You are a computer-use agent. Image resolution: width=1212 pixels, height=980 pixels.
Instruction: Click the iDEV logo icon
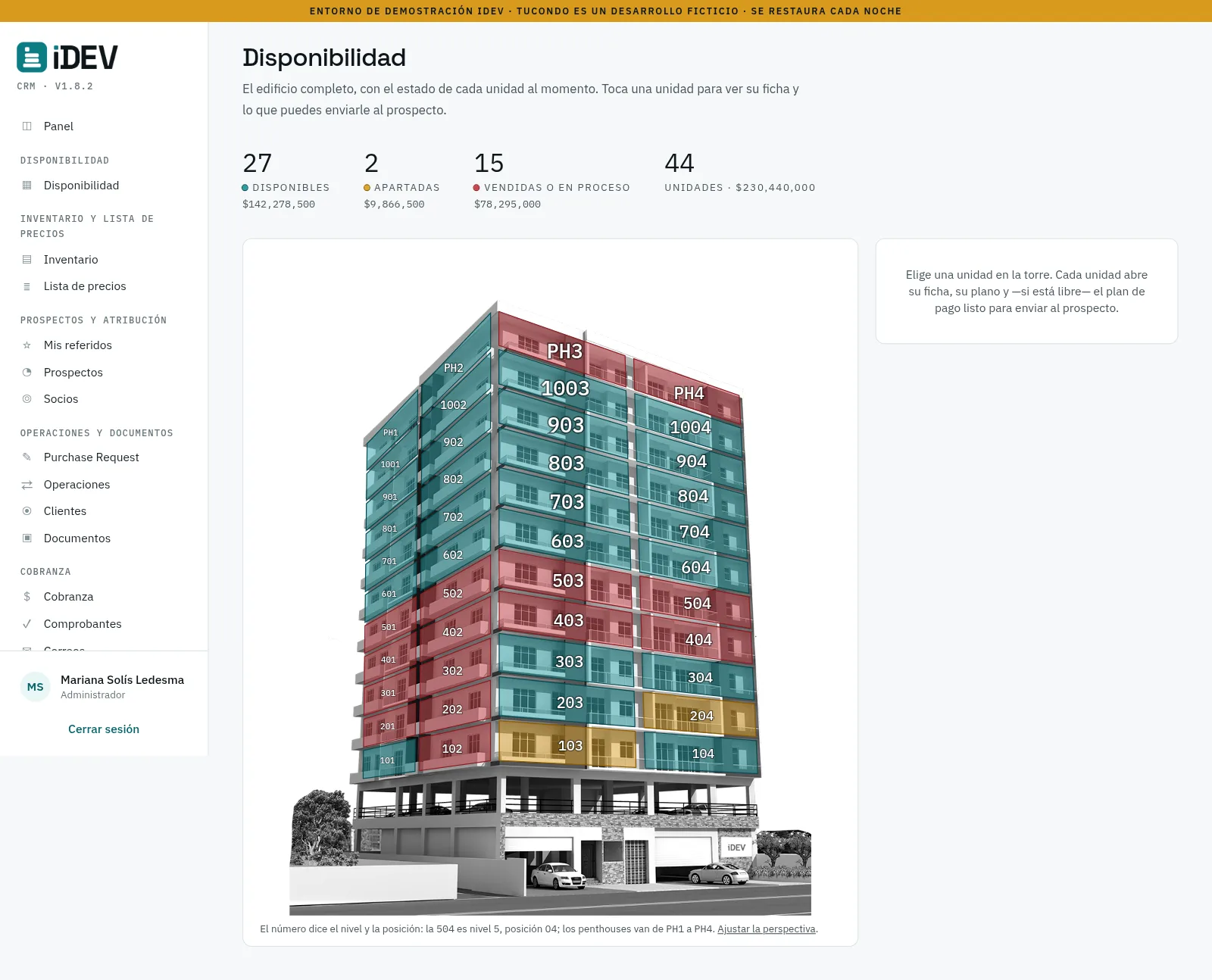[32, 58]
